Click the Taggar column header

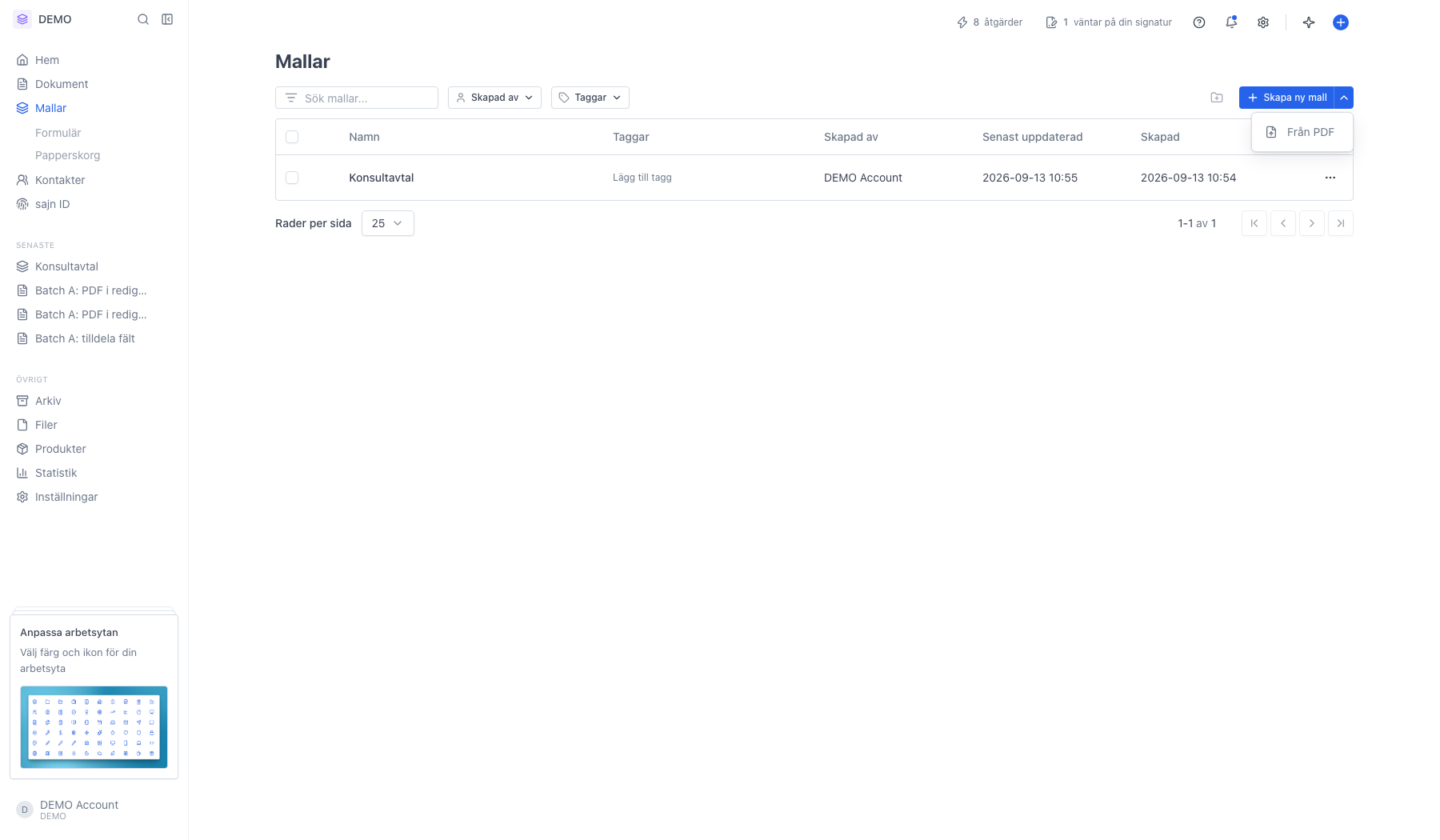pos(631,137)
